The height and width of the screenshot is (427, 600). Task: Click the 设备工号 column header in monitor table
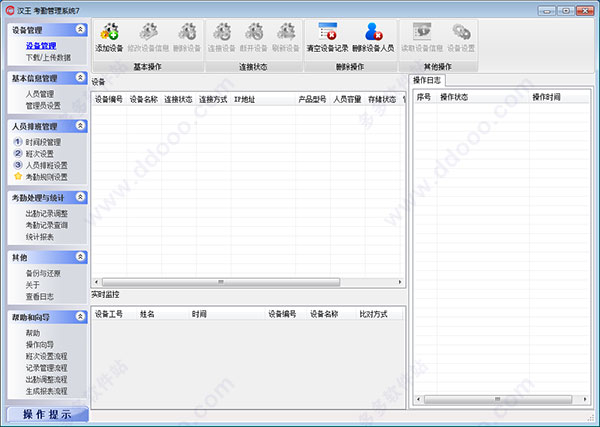(x=114, y=314)
